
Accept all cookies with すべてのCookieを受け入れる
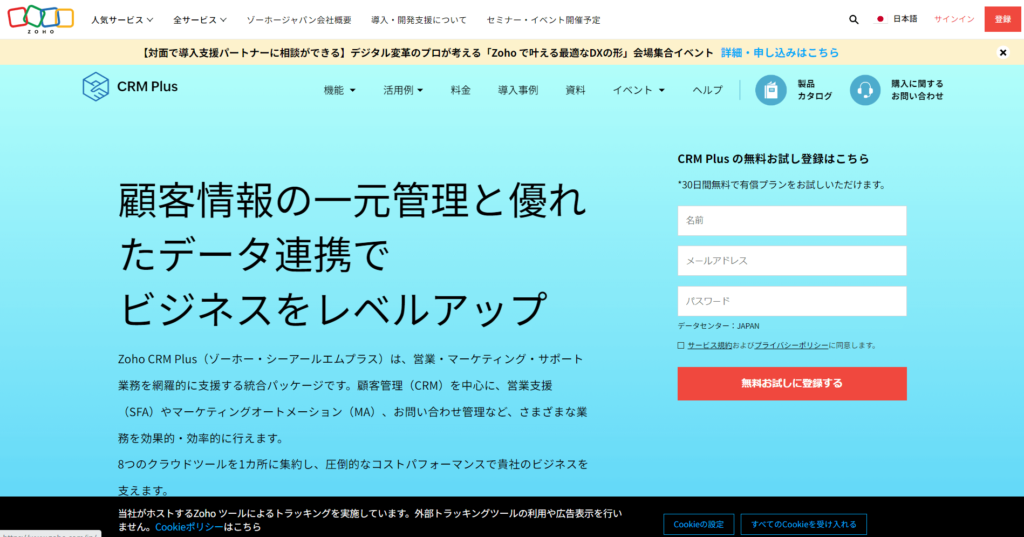click(x=803, y=524)
